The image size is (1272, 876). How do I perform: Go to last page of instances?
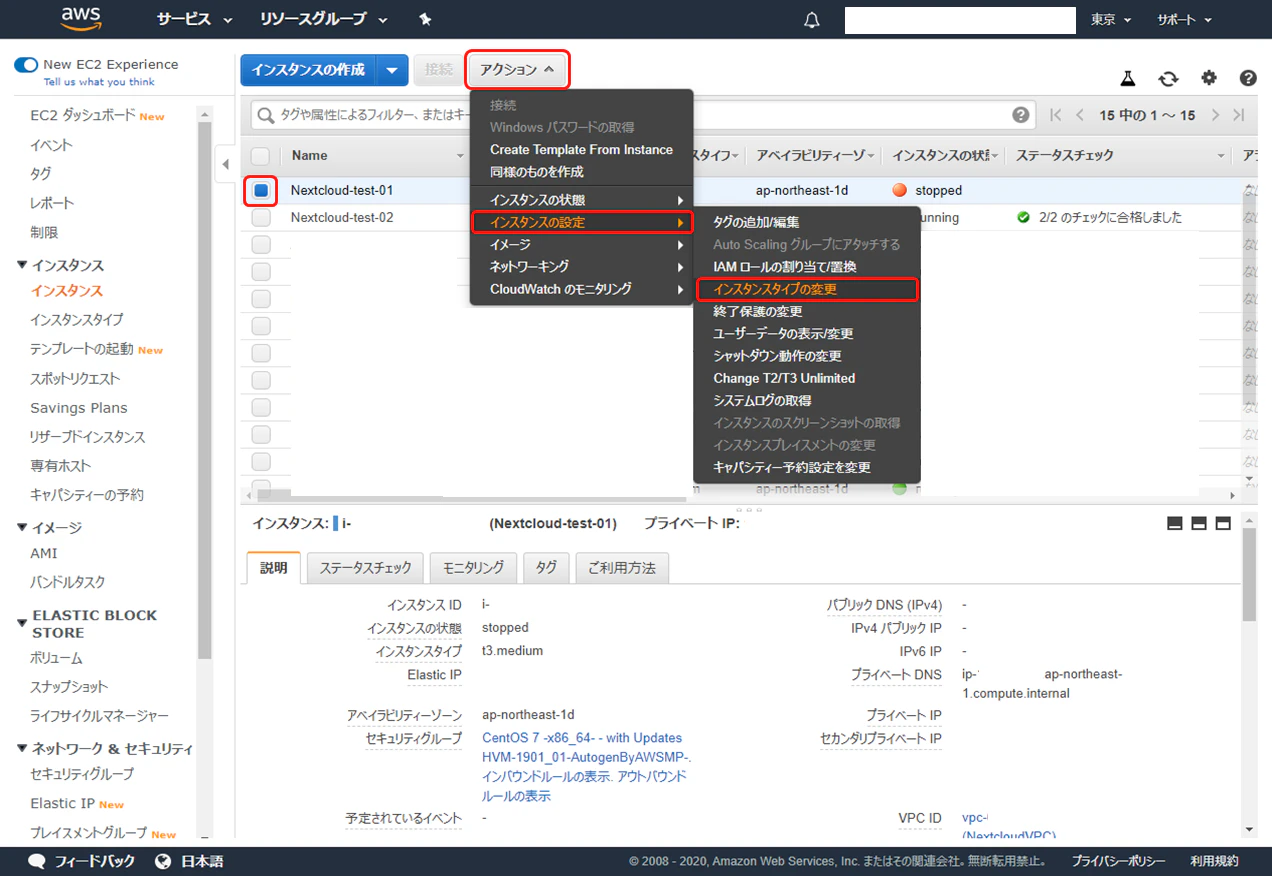1239,115
